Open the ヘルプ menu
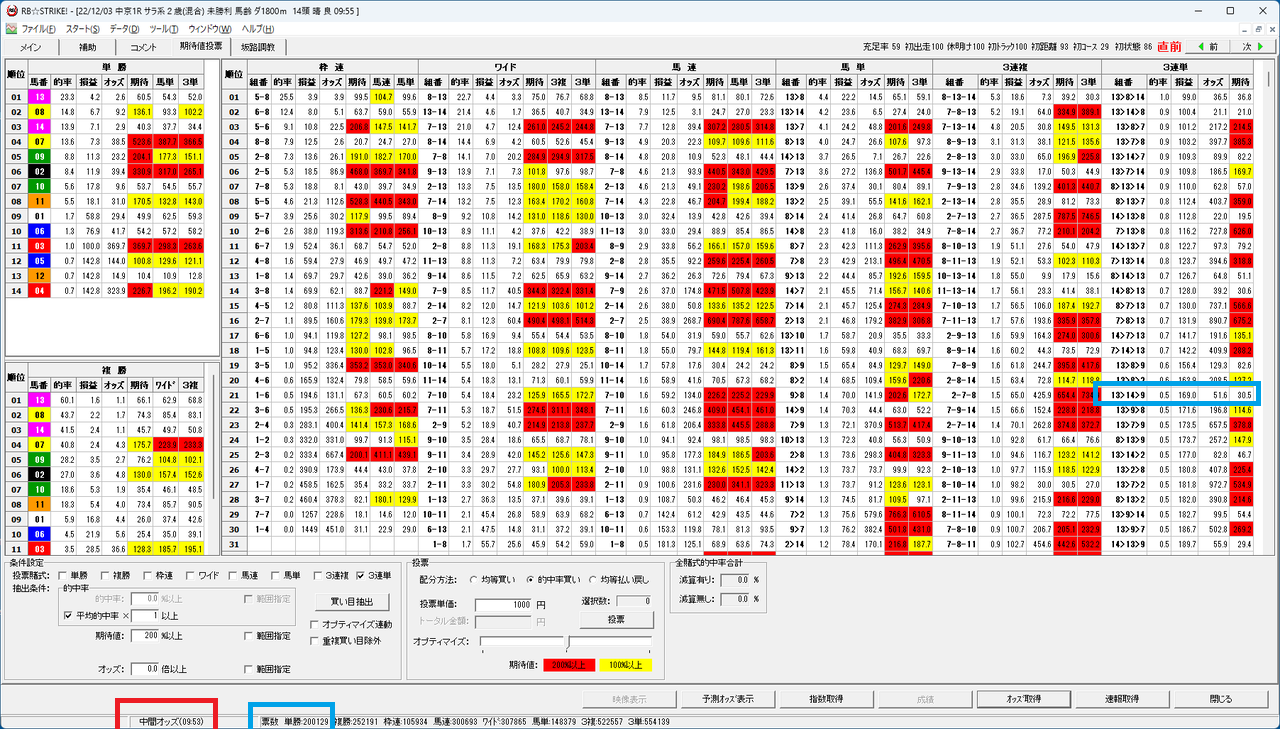This screenshot has height=729, width=1280. pos(258,29)
